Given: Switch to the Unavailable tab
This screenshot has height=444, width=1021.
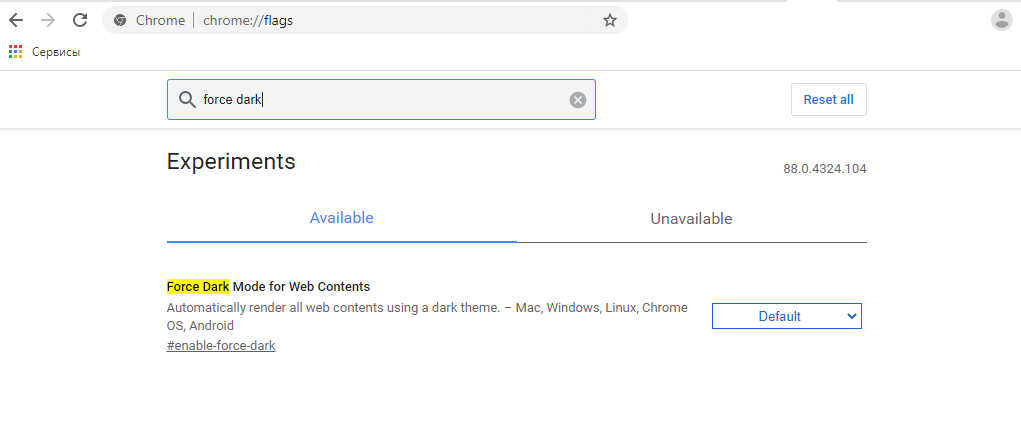Looking at the screenshot, I should point(692,219).
